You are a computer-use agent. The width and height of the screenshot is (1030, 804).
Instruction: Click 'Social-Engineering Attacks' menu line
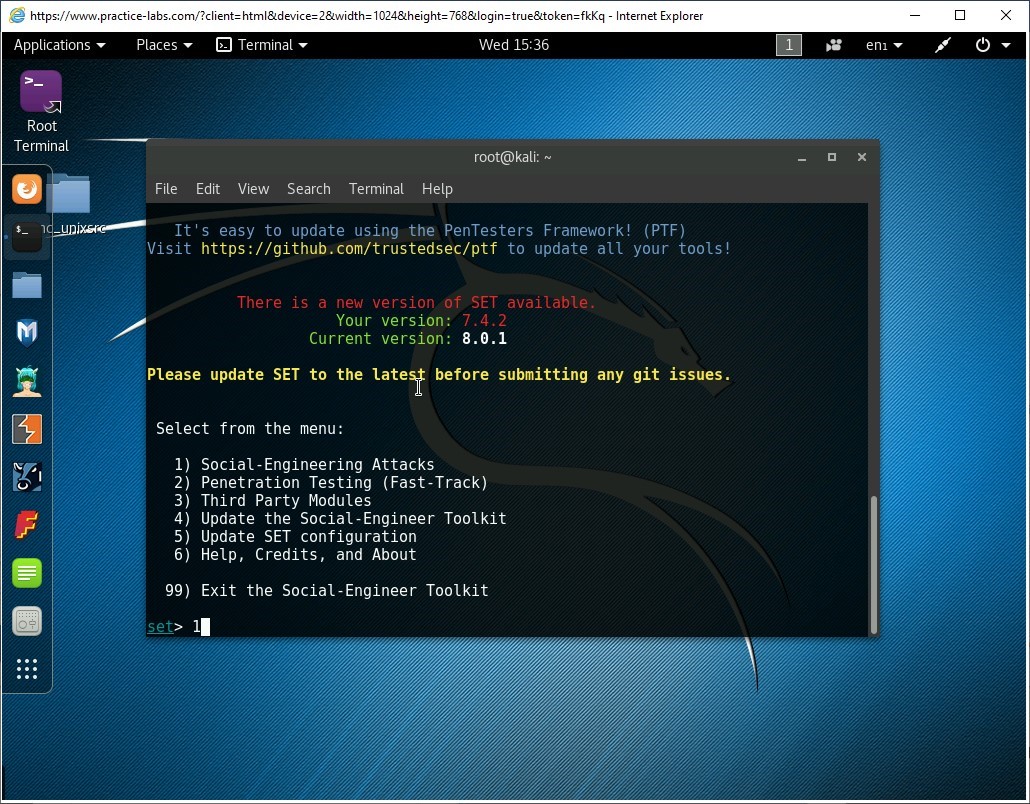pos(304,465)
